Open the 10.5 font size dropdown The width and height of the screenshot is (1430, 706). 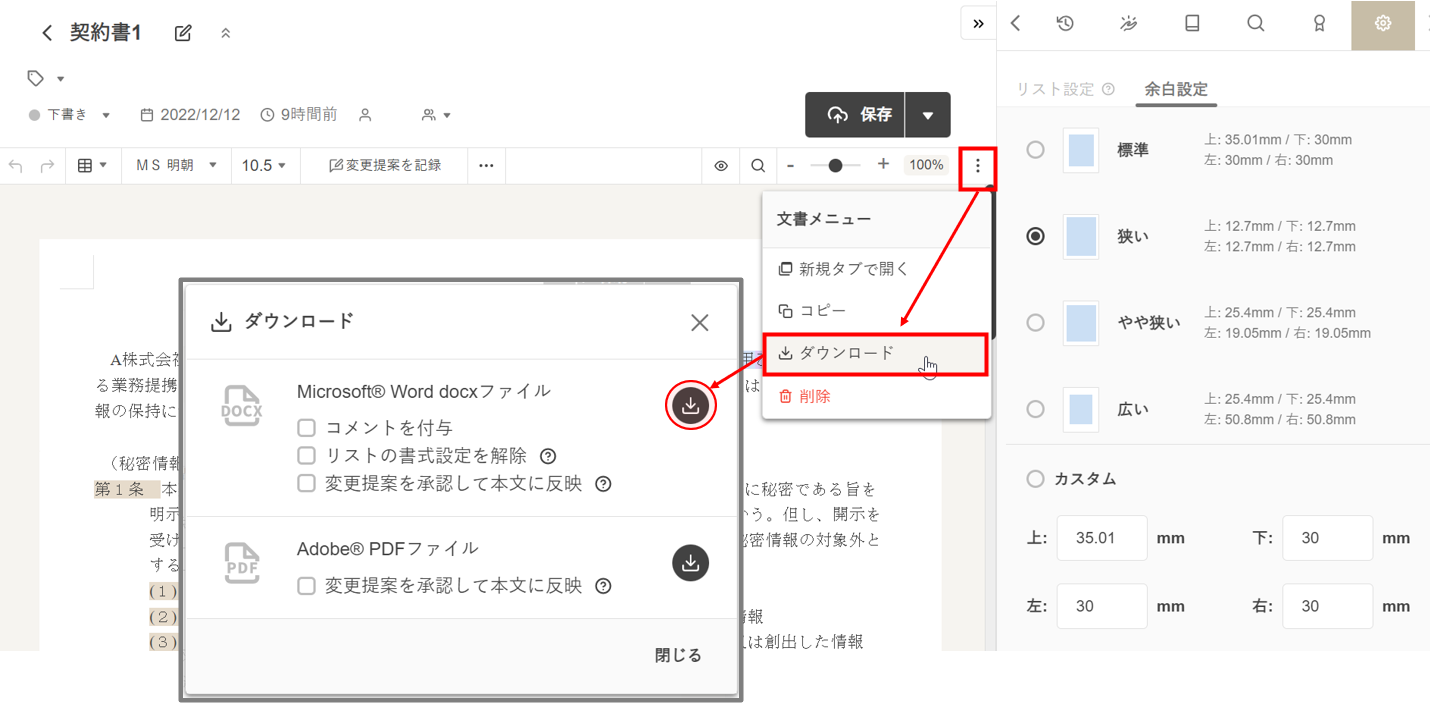(264, 166)
